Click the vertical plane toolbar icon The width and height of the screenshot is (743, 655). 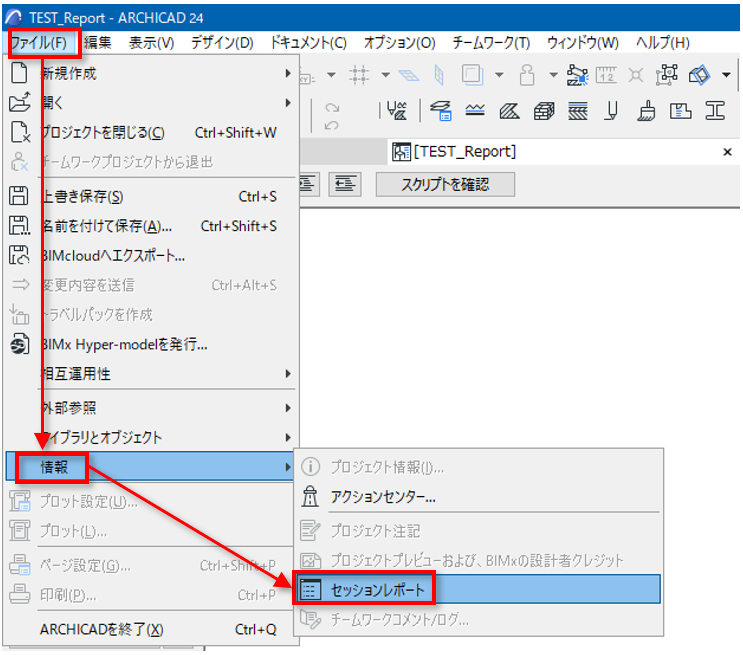coord(439,75)
